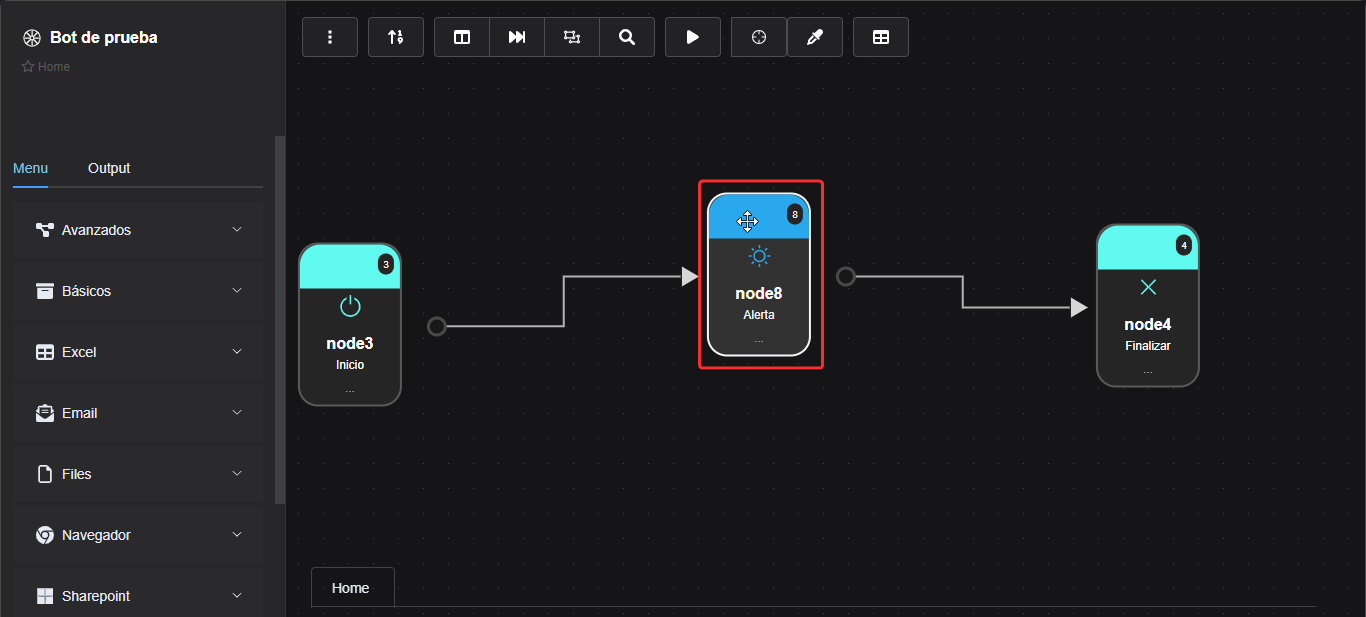The width and height of the screenshot is (1366, 617).
Task: Click the number 8 badge on node8
Action: point(795,214)
